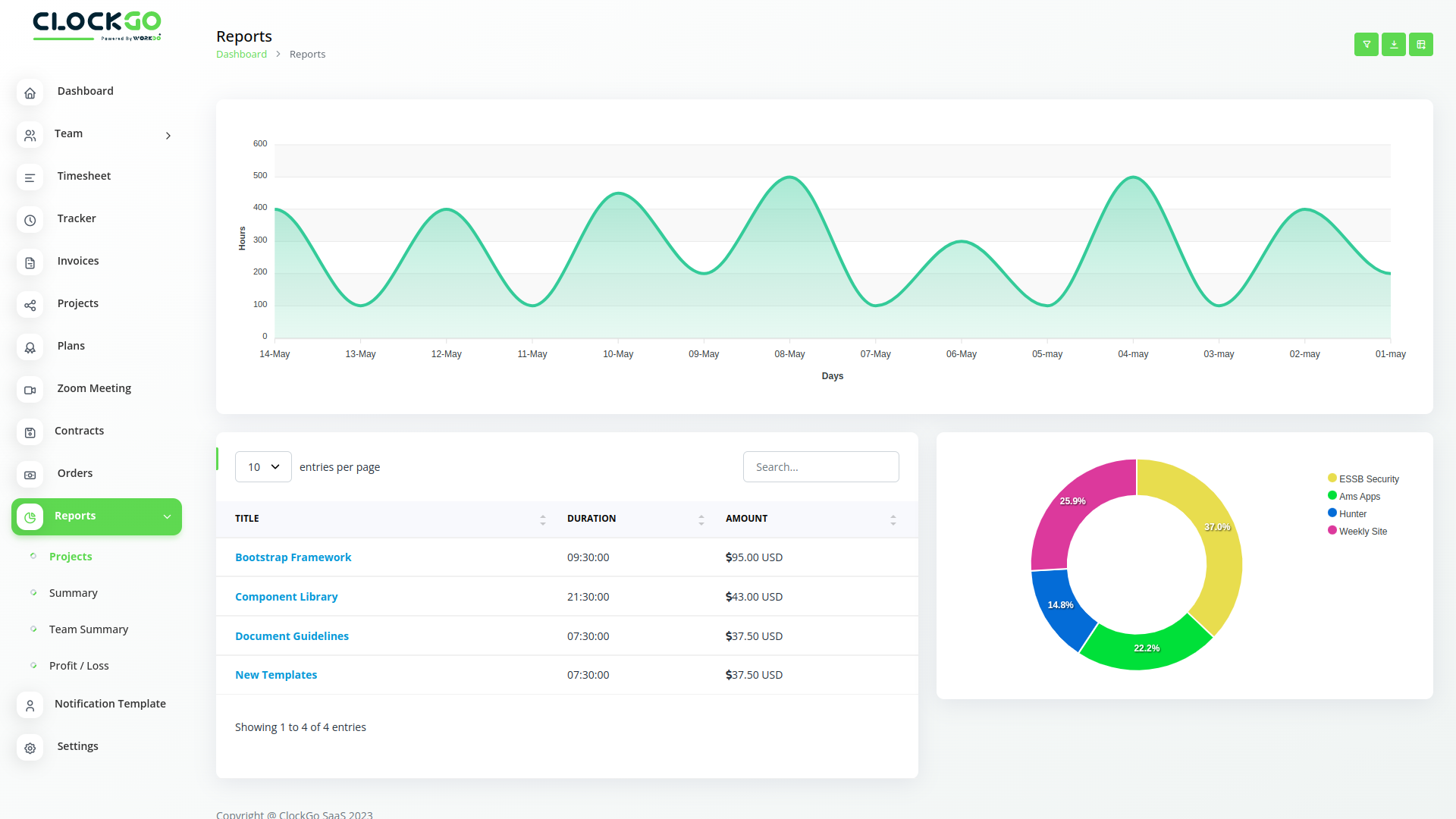
Task: Click the Plans rocket icon
Action: click(x=30, y=348)
